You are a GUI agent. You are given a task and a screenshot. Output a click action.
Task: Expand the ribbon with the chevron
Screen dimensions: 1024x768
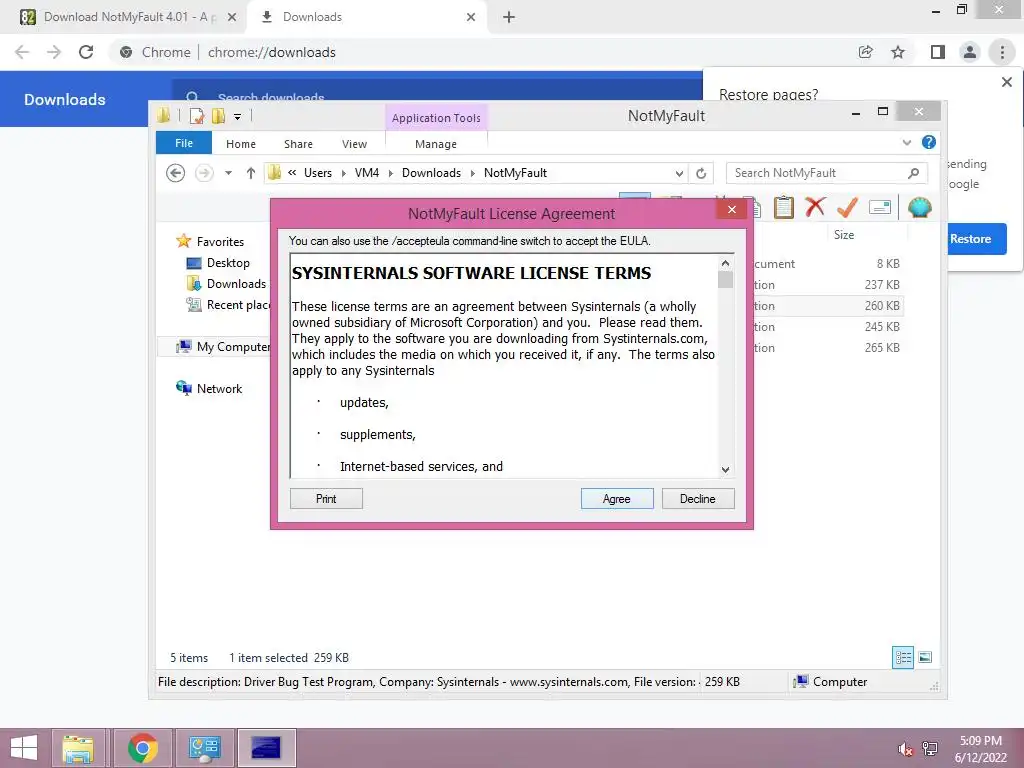pos(906,142)
